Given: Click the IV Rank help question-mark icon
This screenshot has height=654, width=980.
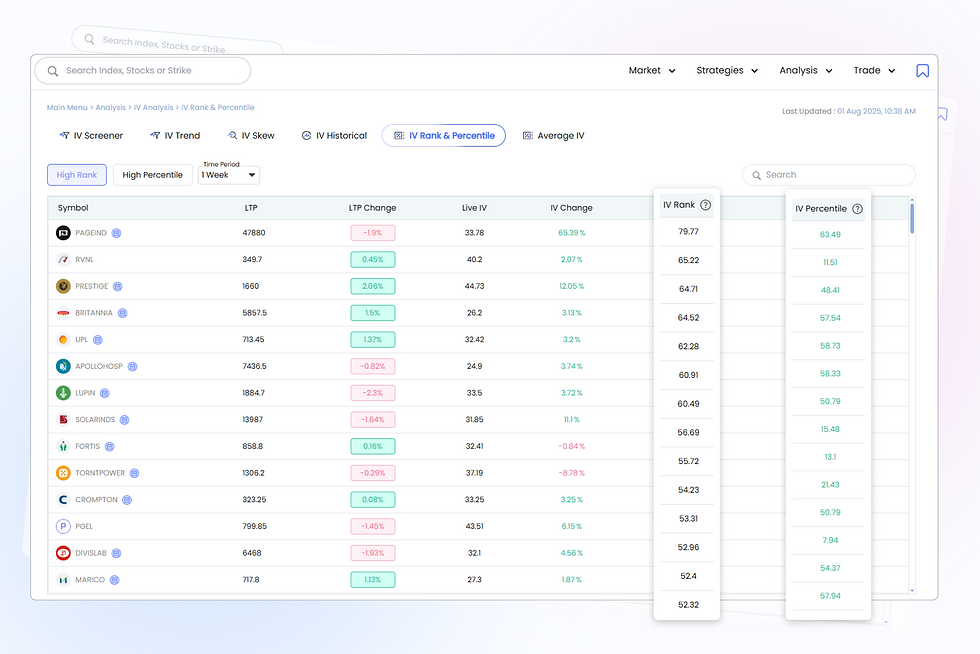Looking at the screenshot, I should point(705,205).
